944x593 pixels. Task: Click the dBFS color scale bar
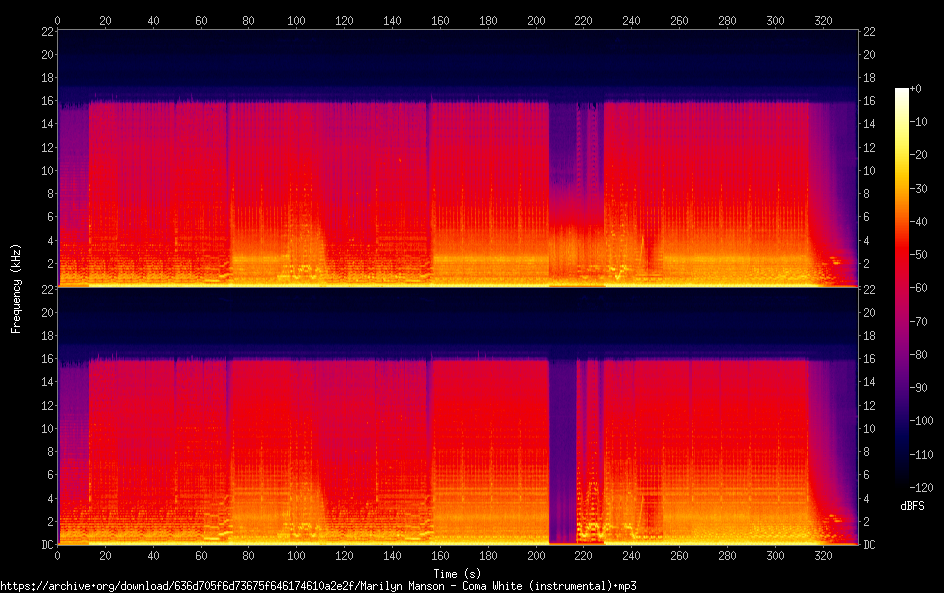pos(902,290)
